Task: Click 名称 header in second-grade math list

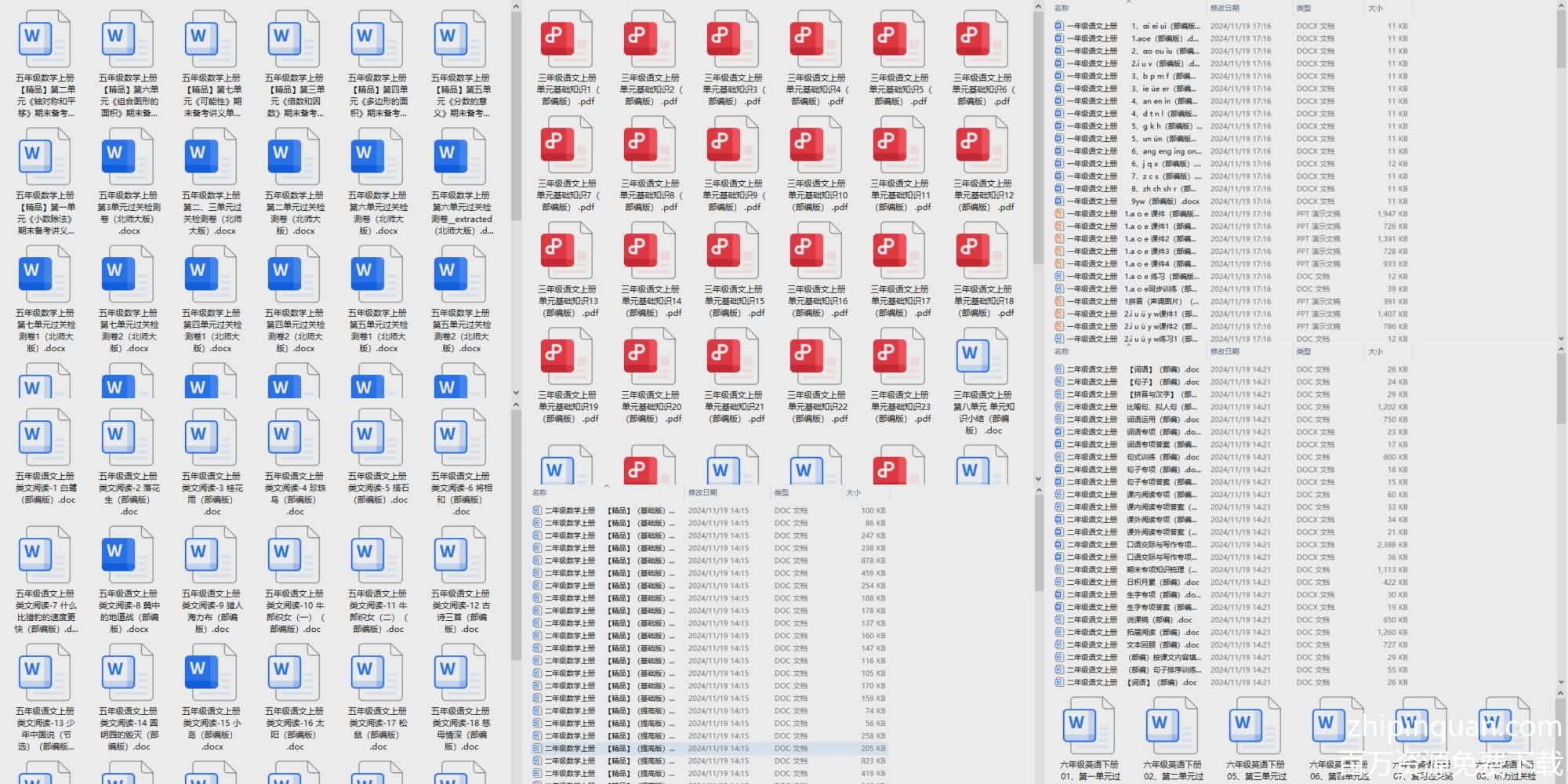Action: click(x=539, y=493)
